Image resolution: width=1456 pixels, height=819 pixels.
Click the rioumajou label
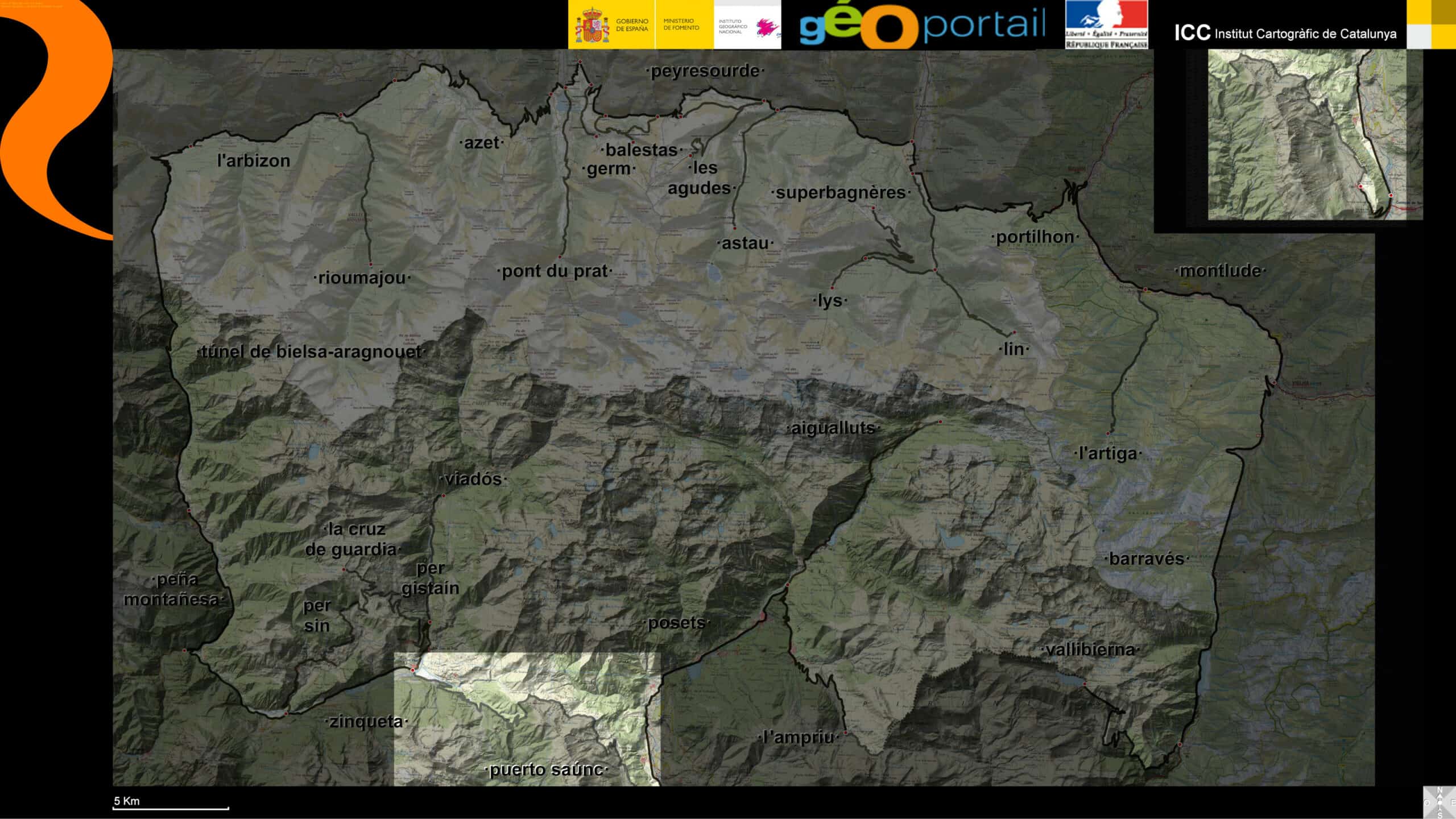coord(362,278)
